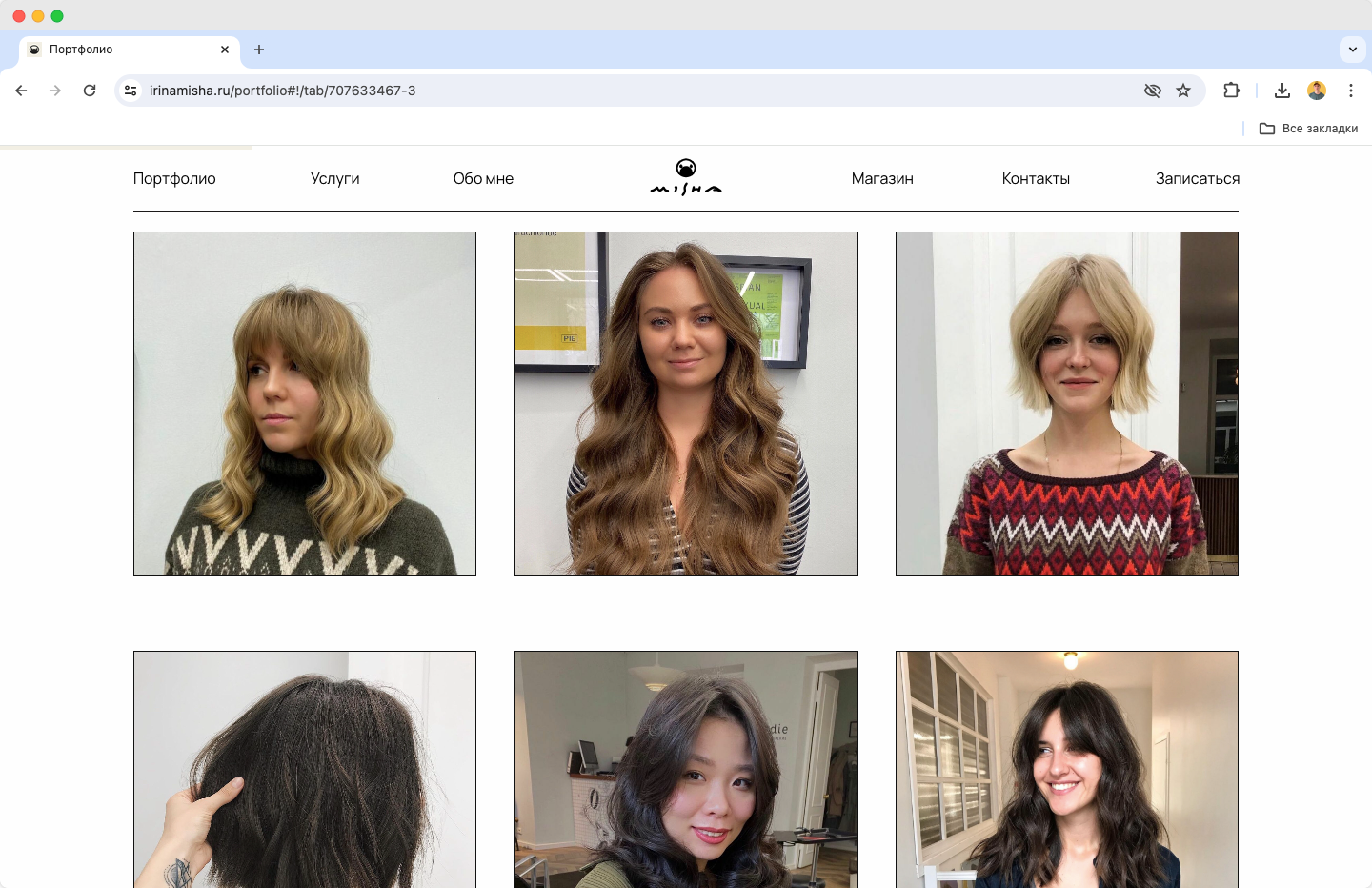Open the Контакты menu link
The image size is (1372, 888).
1036,179
